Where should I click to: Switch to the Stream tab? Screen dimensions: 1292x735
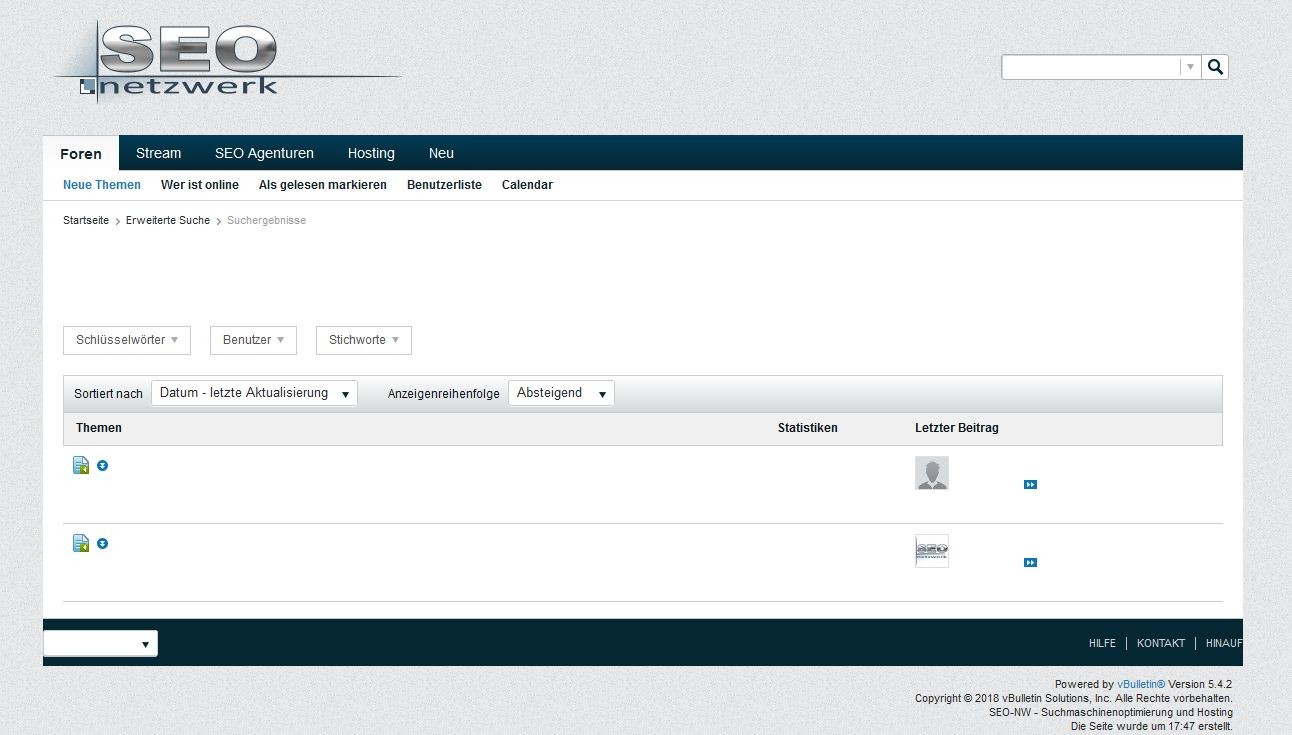point(158,153)
